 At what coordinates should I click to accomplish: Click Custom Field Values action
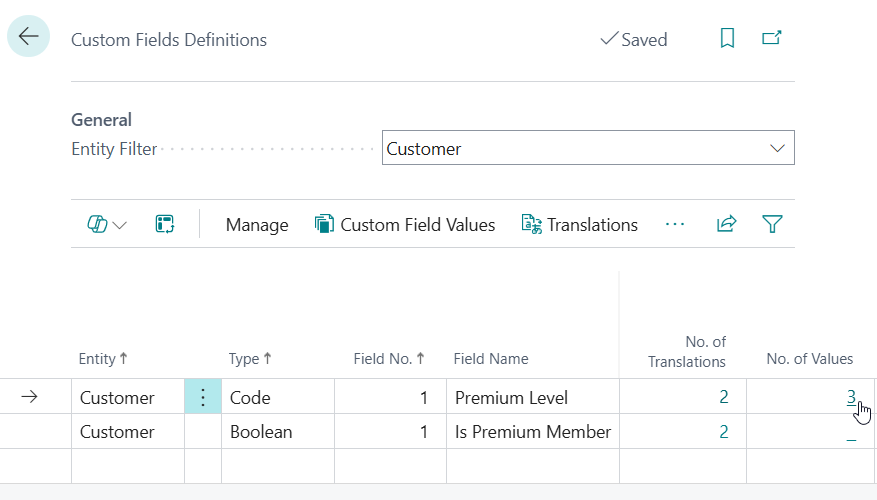coord(405,225)
